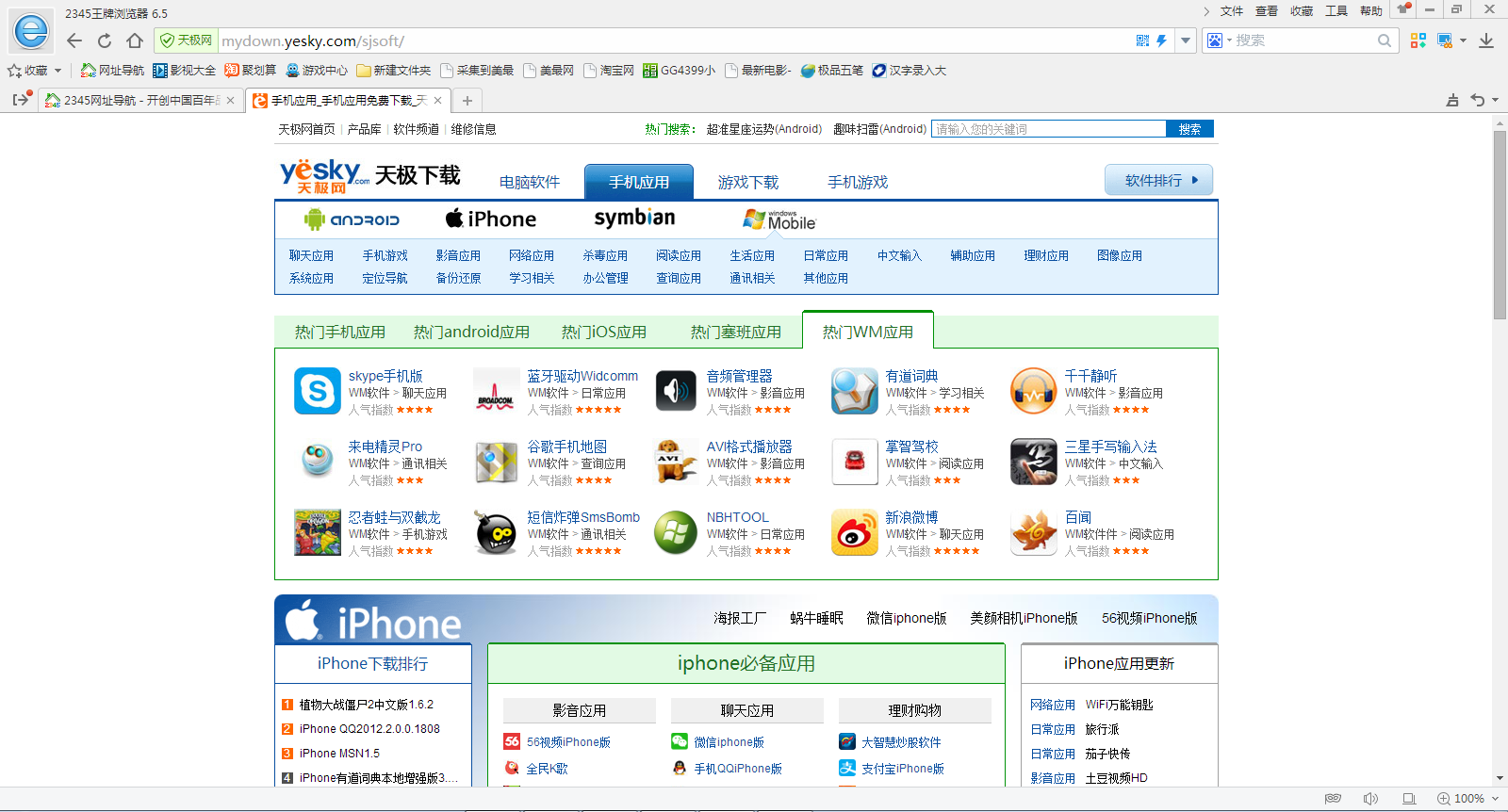1508x812 pixels.
Task: Open the 图像应用 category link
Action: pyautogui.click(x=1120, y=255)
